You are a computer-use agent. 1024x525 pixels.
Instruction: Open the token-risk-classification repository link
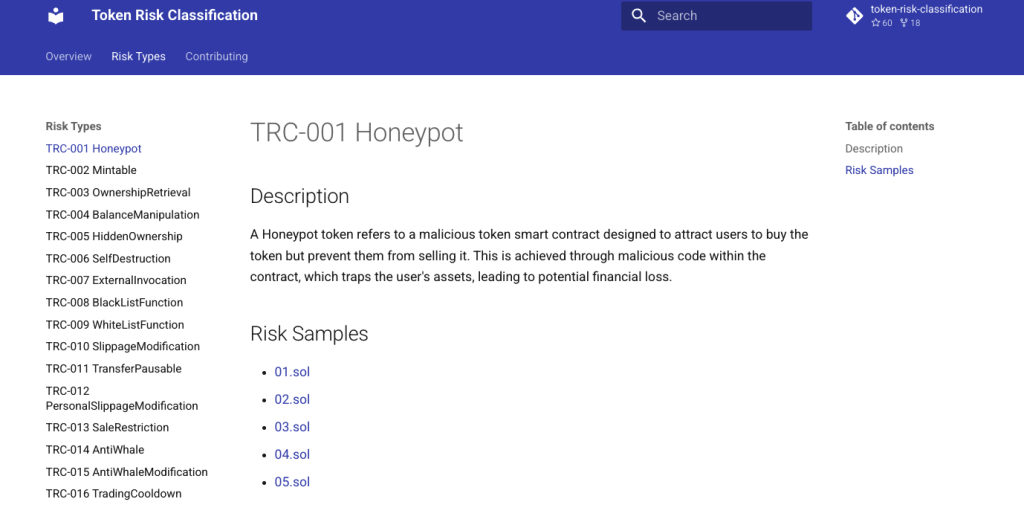point(925,10)
